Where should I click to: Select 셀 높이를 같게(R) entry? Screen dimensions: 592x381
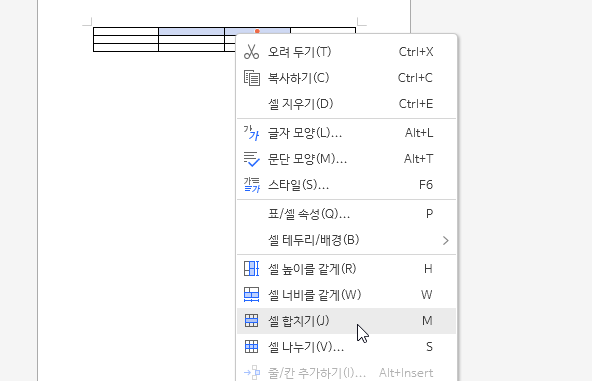pos(346,269)
